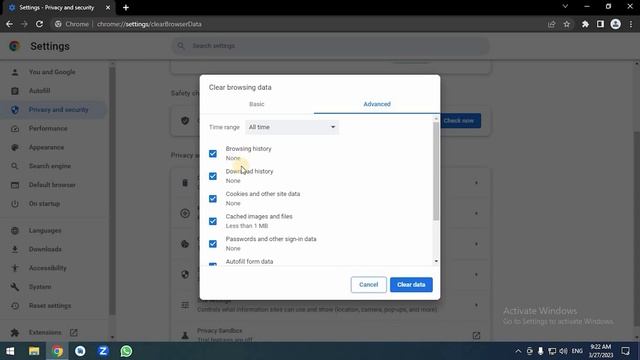Open the Time range dropdown
Image resolution: width=640 pixels, height=360 pixels.
[291, 127]
